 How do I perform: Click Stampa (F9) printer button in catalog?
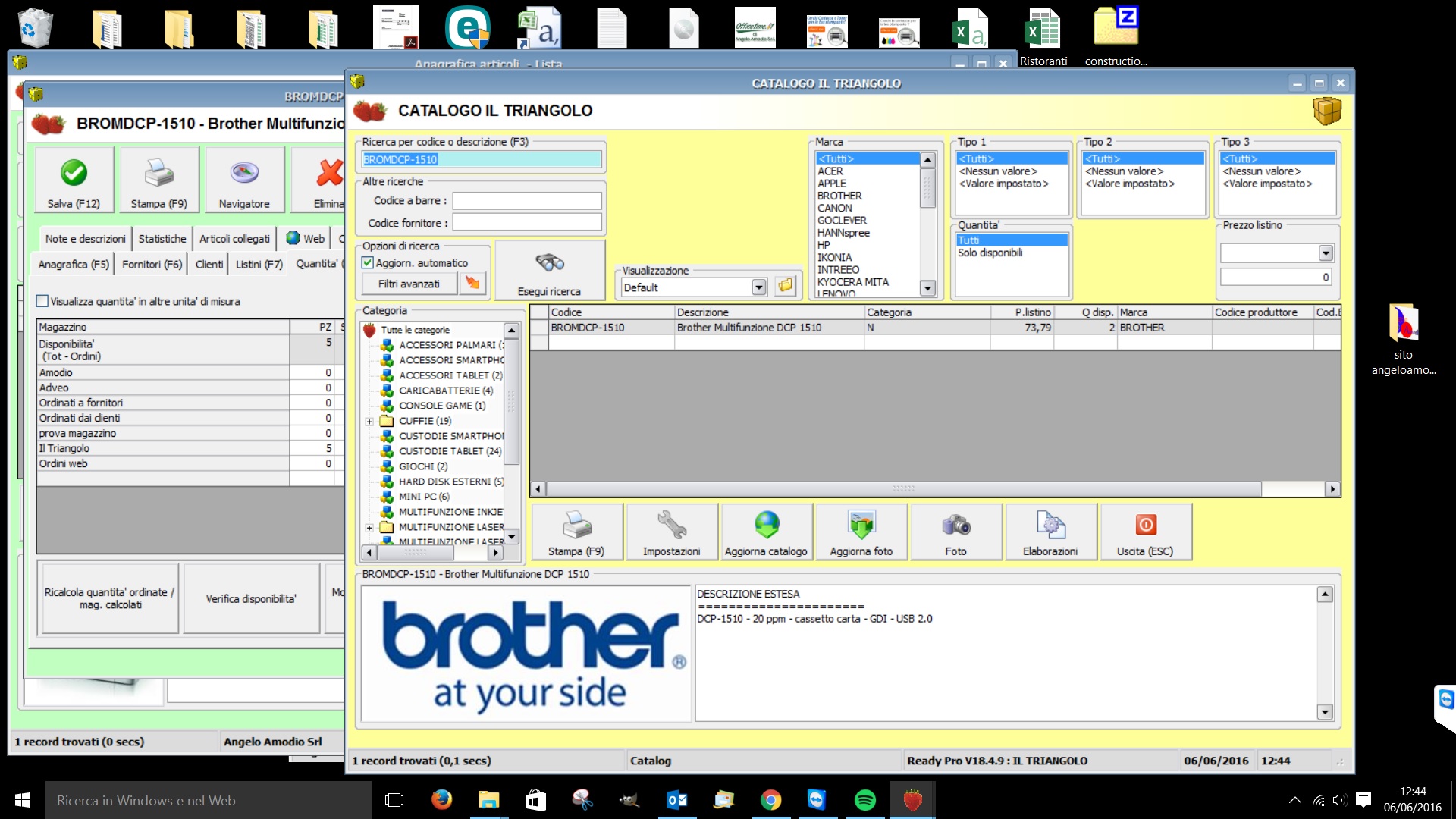pos(576,532)
